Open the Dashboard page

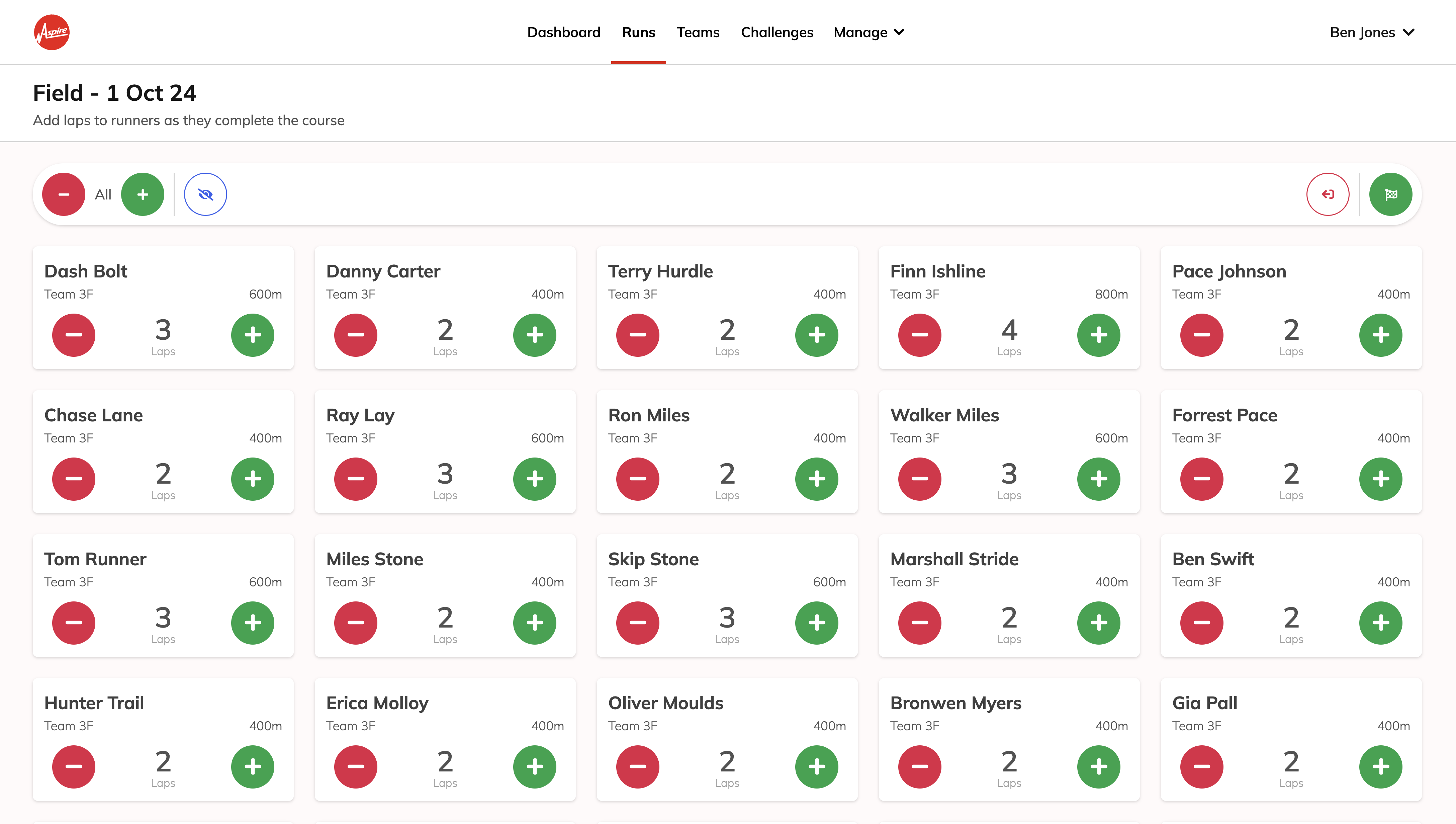563,32
